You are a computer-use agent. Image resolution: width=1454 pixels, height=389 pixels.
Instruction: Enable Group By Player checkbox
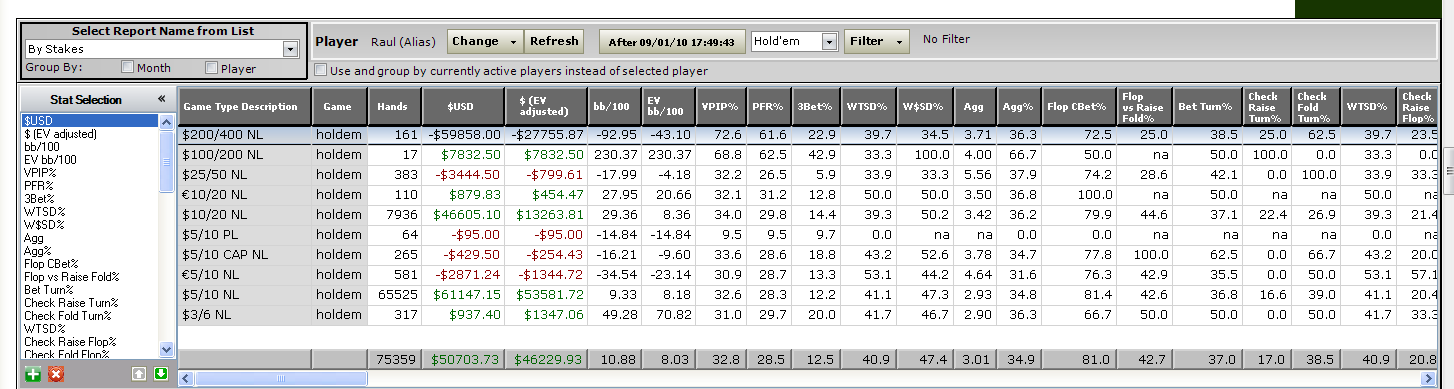tap(211, 68)
